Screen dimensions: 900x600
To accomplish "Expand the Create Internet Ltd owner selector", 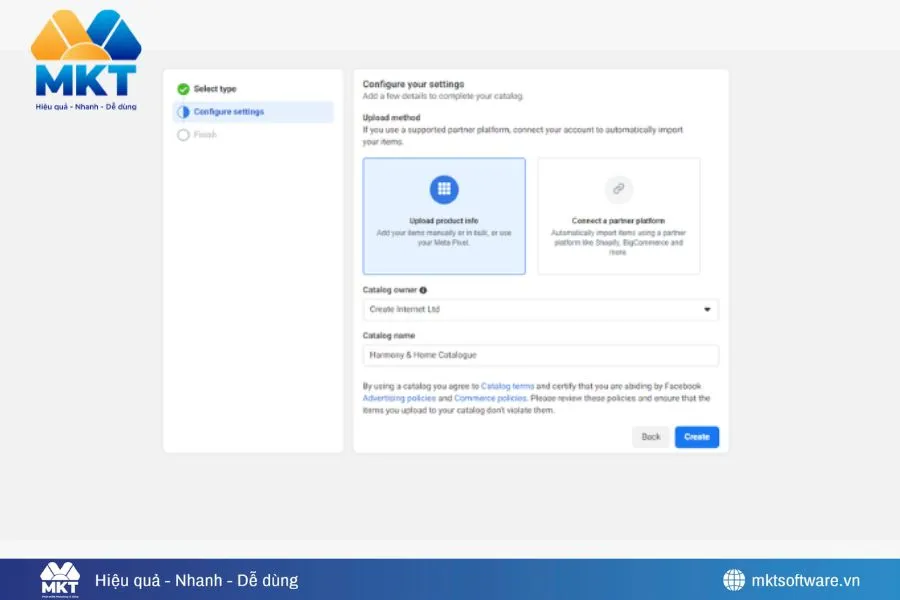I will click(540, 310).
